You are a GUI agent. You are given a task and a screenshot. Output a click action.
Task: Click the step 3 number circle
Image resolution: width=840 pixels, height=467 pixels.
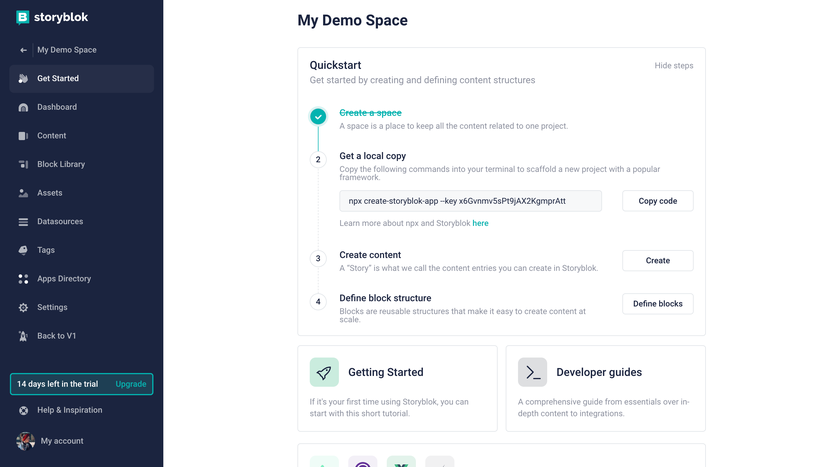(x=318, y=259)
